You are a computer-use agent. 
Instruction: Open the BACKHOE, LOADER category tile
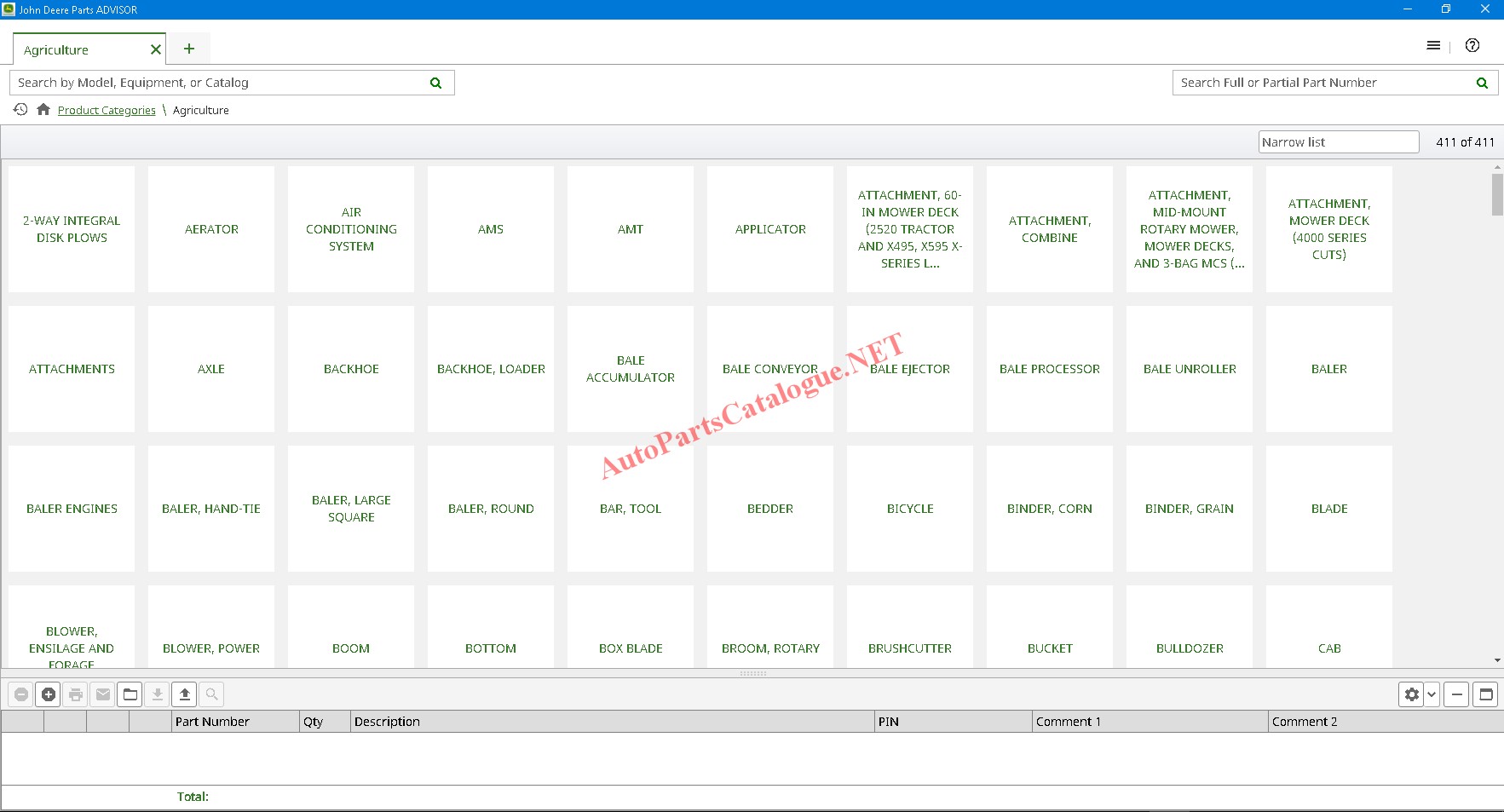pyautogui.click(x=491, y=369)
